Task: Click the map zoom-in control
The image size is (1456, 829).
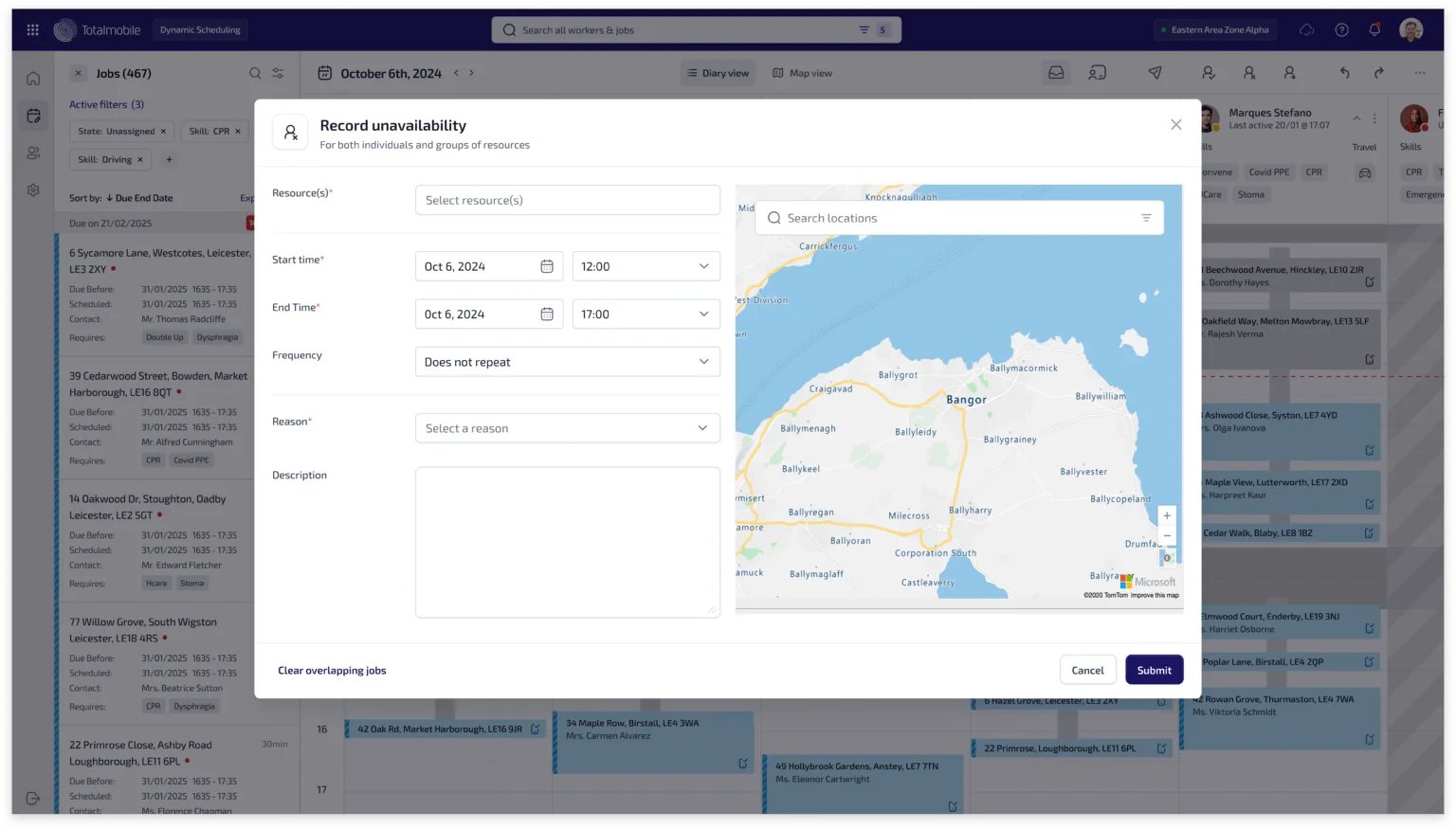Action: coord(1167,514)
